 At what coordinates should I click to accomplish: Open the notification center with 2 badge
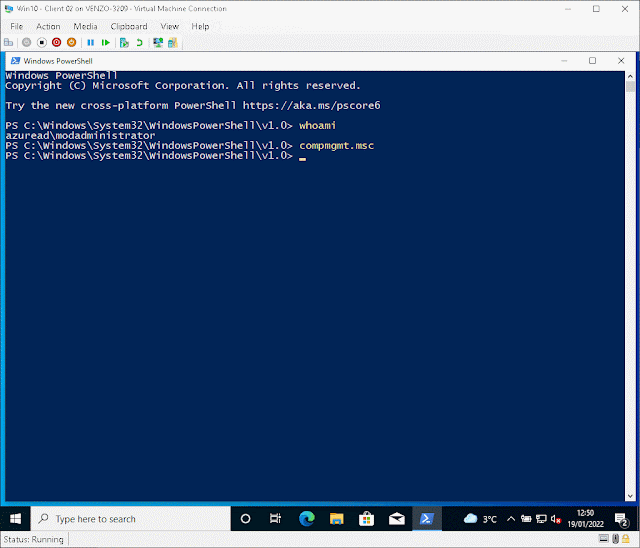click(x=621, y=519)
